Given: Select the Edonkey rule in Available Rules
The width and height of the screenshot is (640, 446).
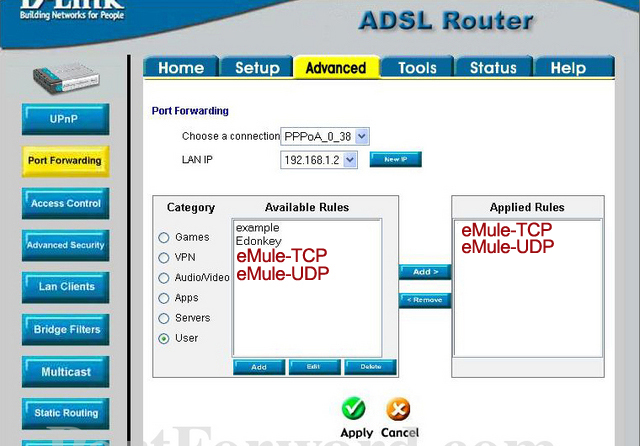Looking at the screenshot, I should [x=258, y=241].
